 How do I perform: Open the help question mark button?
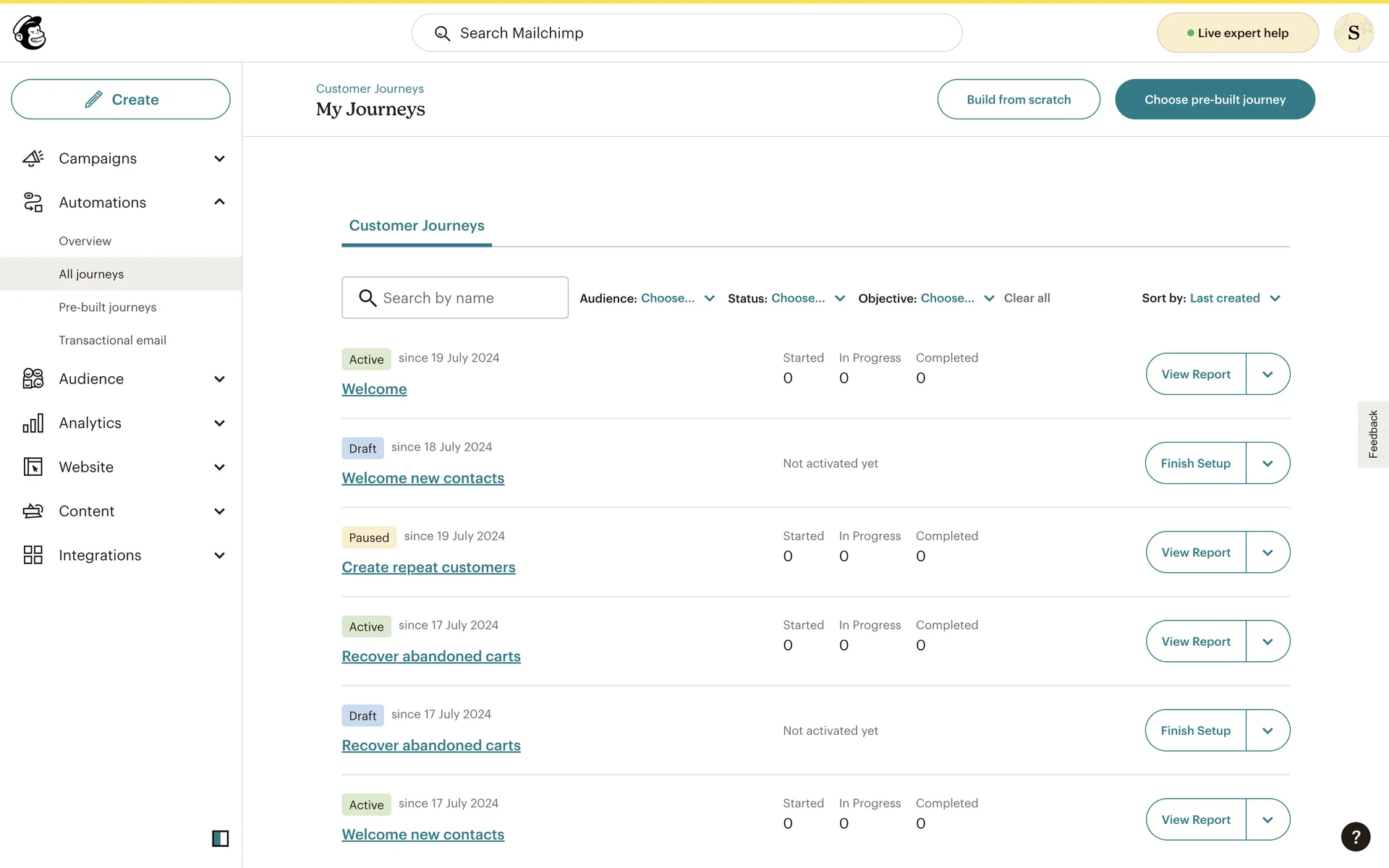click(1355, 837)
